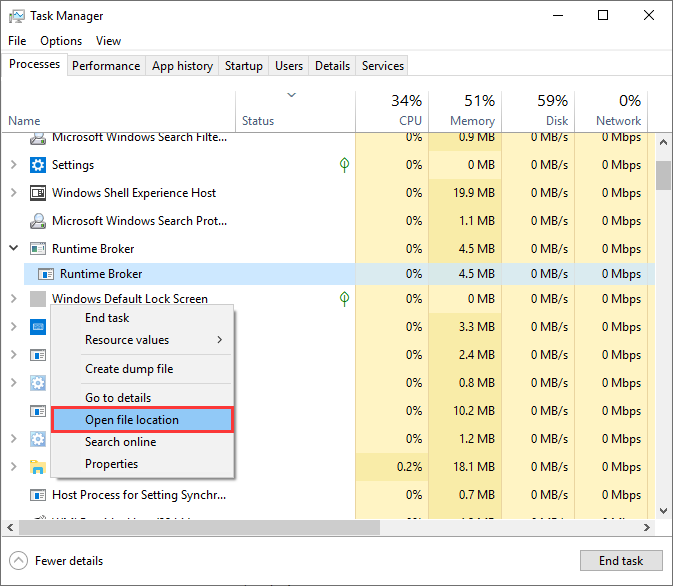Image resolution: width=673 pixels, height=586 pixels.
Task: Choose Go to details in context menu
Action: tap(142, 398)
